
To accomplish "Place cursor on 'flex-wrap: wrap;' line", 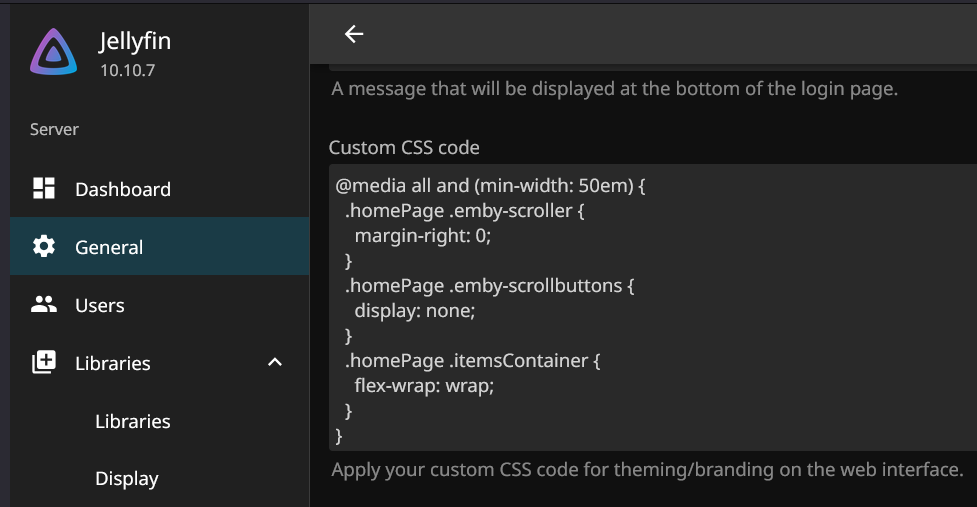I will (424, 385).
